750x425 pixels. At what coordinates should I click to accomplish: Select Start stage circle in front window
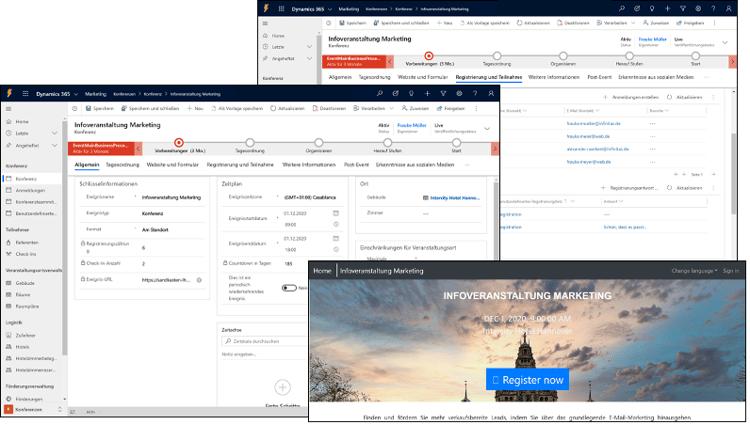(456, 142)
